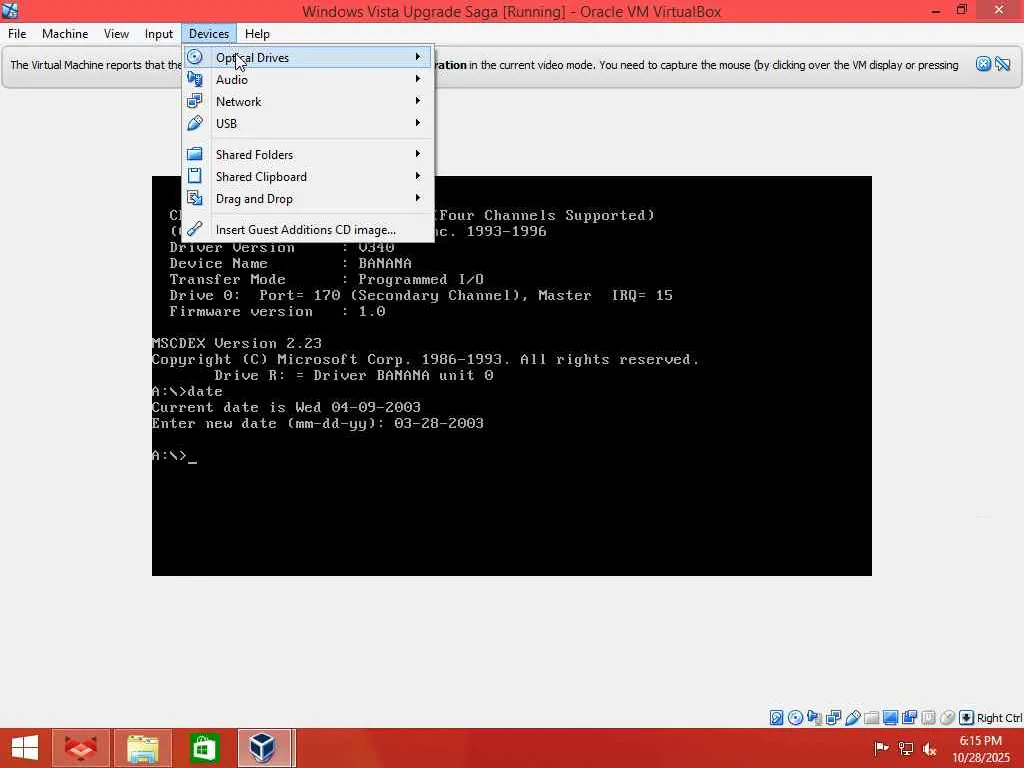1024x768 pixels.
Task: Click the speaker icon beside Audio
Action: click(x=195, y=79)
